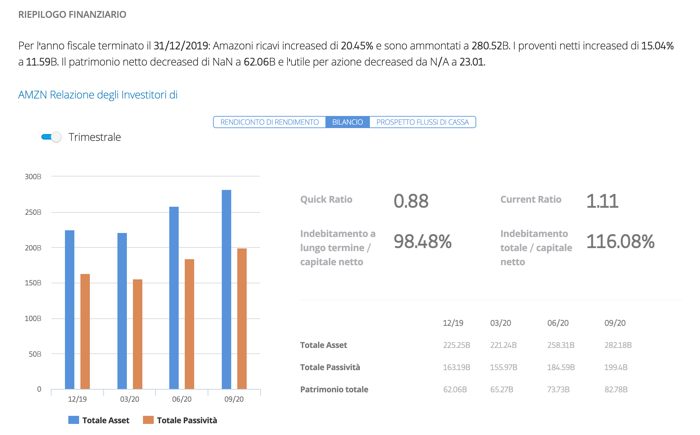Click Totale Passività value 155.97B
This screenshot has width=700, height=435.
point(504,367)
